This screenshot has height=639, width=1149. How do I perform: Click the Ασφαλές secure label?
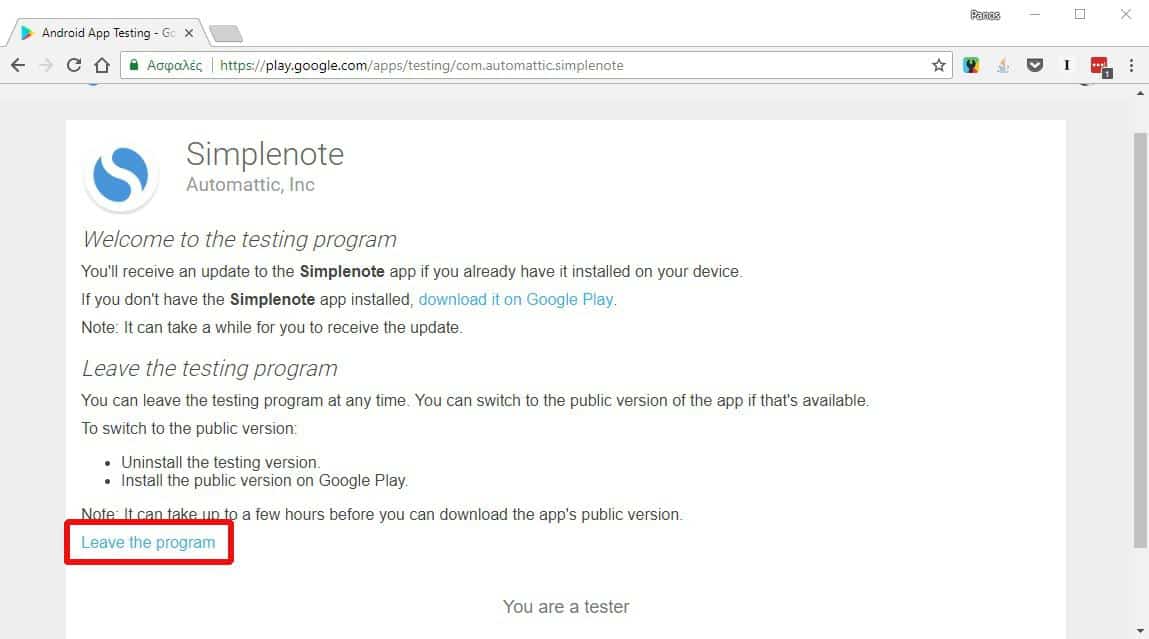coord(174,65)
